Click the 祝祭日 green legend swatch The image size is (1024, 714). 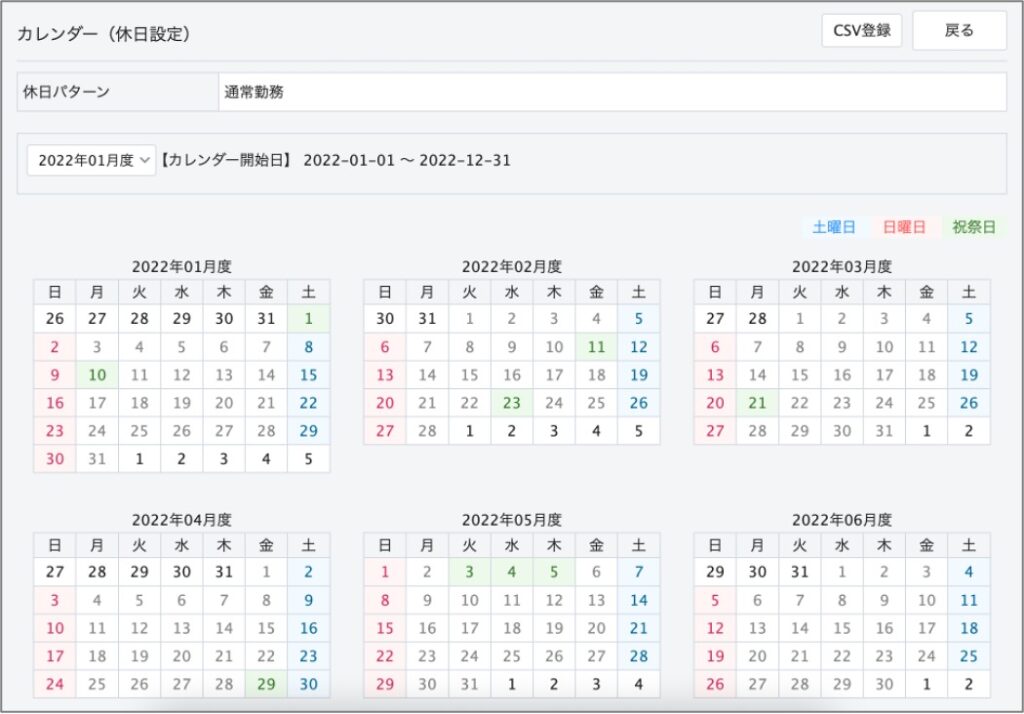pos(973,227)
